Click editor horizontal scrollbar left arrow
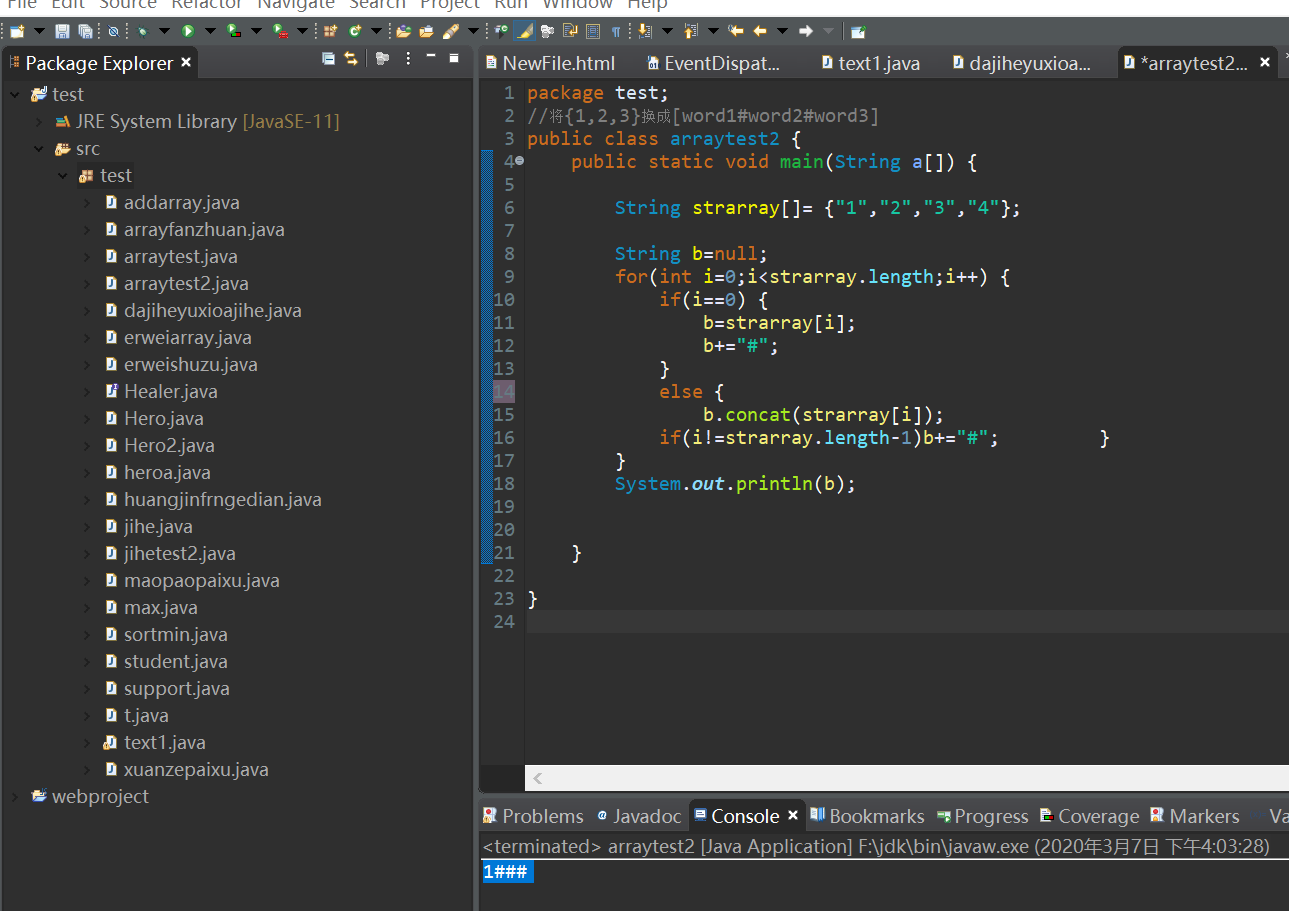This screenshot has height=911, width=1289. click(537, 778)
